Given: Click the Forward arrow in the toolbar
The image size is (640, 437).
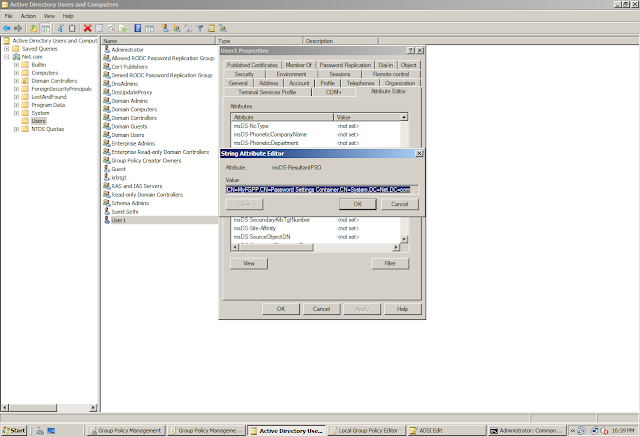Looking at the screenshot, I should click(18, 28).
